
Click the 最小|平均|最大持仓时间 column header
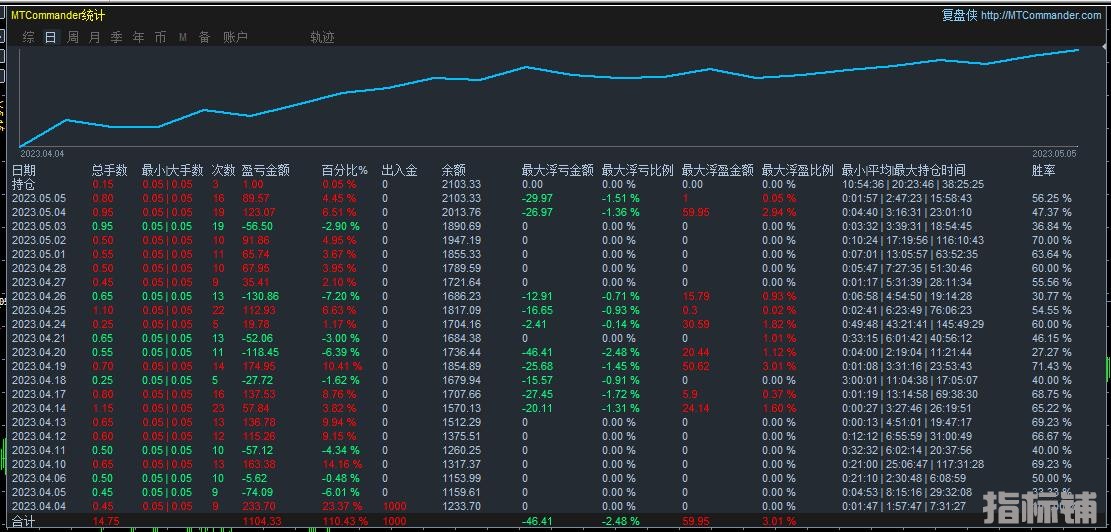(903, 170)
